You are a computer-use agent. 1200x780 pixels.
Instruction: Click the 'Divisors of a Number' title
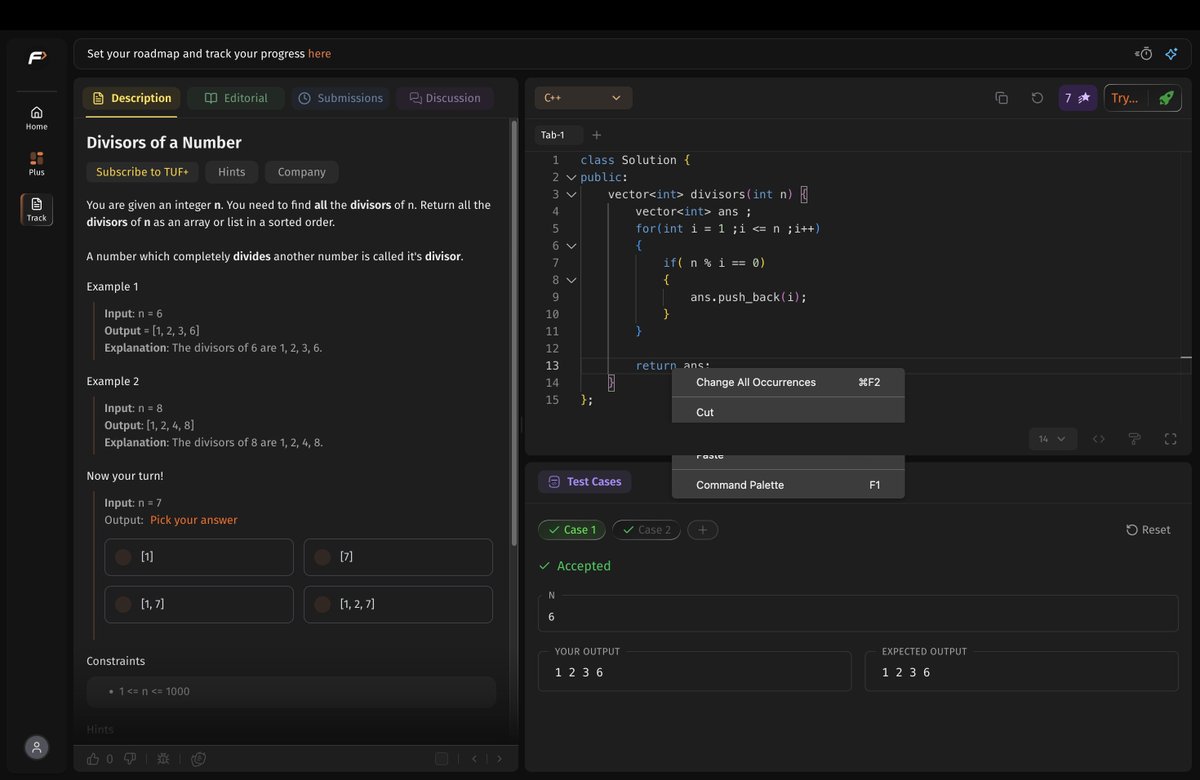coord(164,143)
